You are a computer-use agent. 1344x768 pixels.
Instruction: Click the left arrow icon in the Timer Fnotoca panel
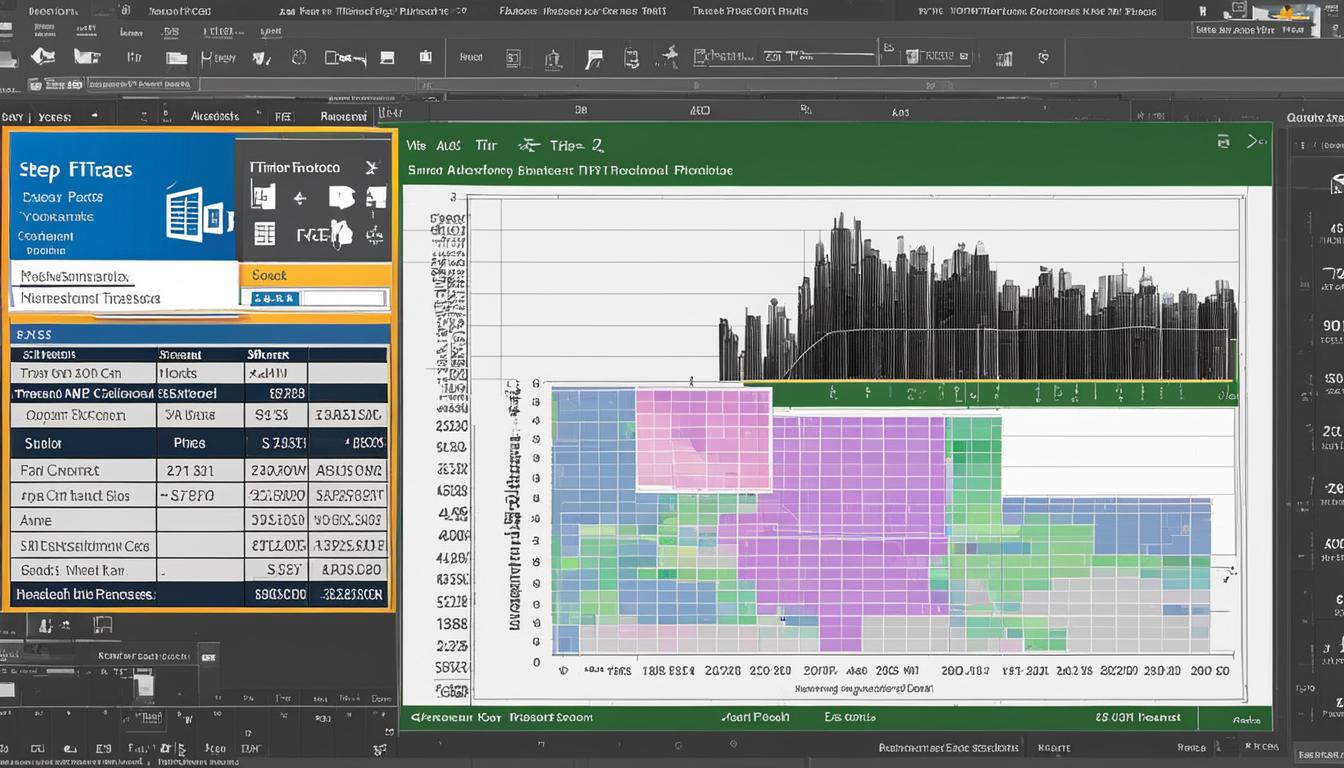point(300,198)
